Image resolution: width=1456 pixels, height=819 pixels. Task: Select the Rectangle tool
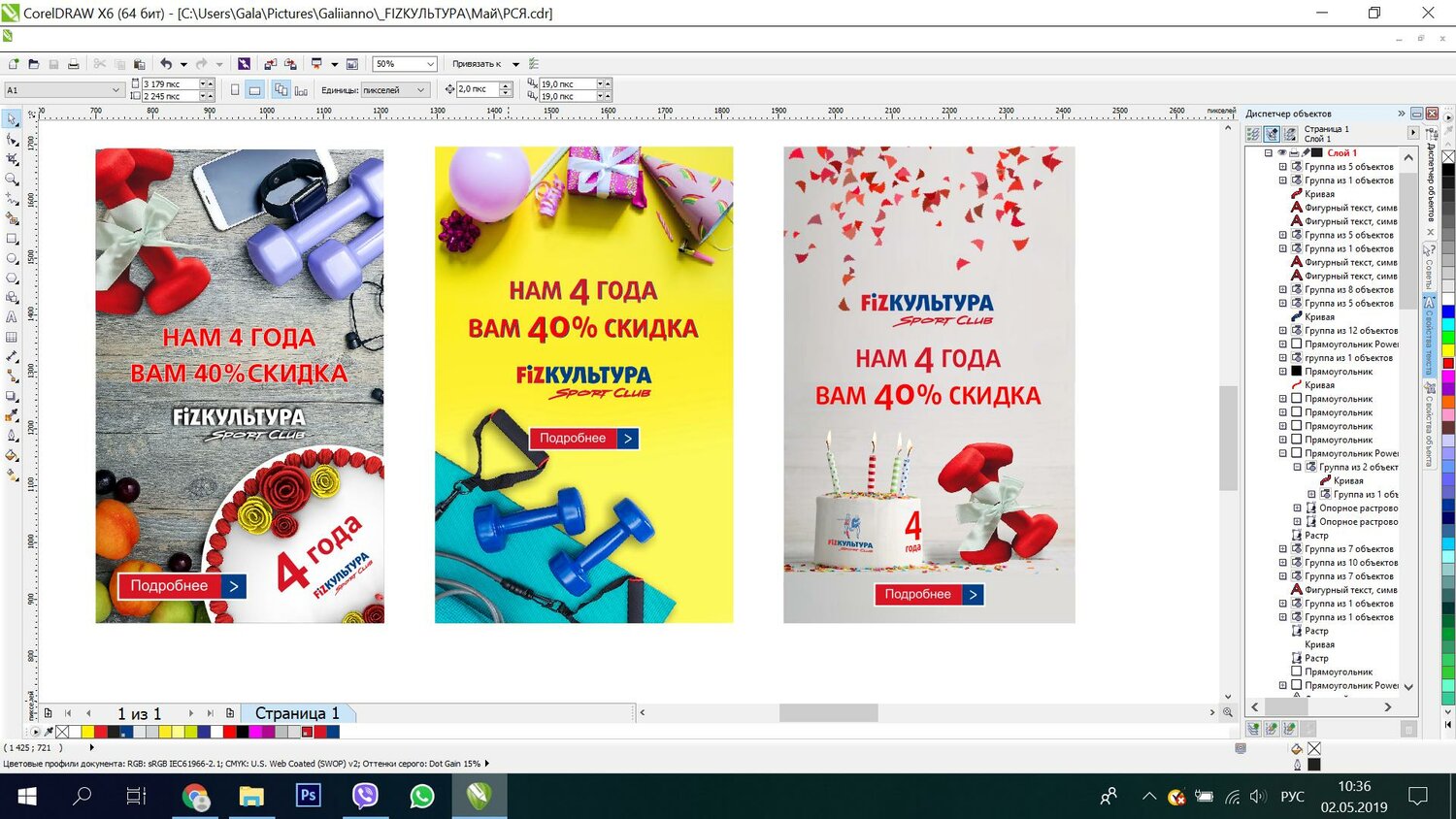[x=12, y=239]
